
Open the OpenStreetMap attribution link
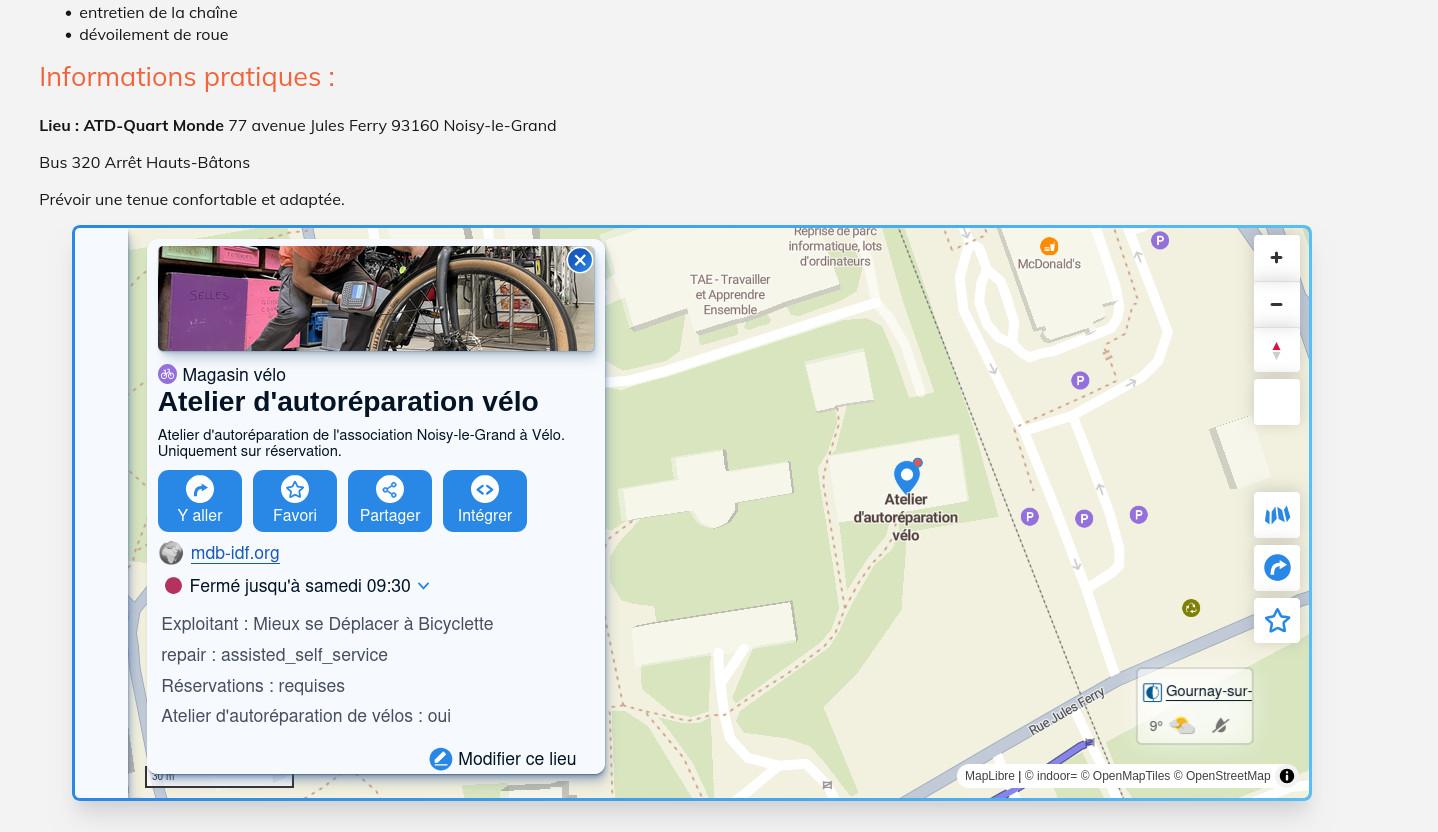point(1227,776)
